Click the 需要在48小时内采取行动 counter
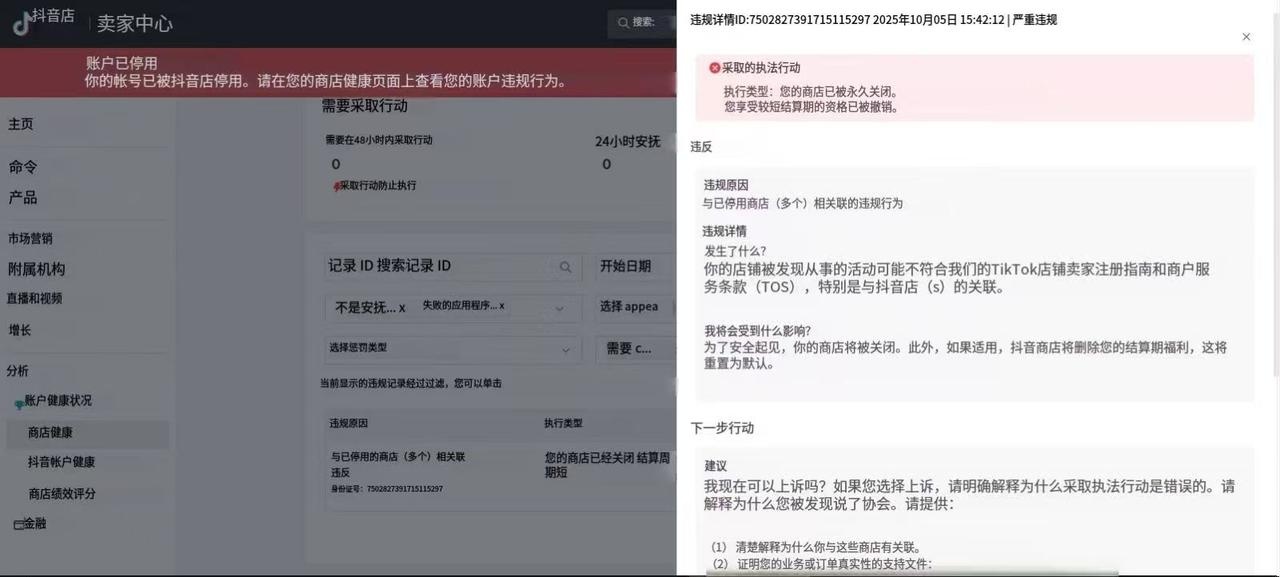This screenshot has width=1280, height=577. pyautogui.click(x=379, y=140)
